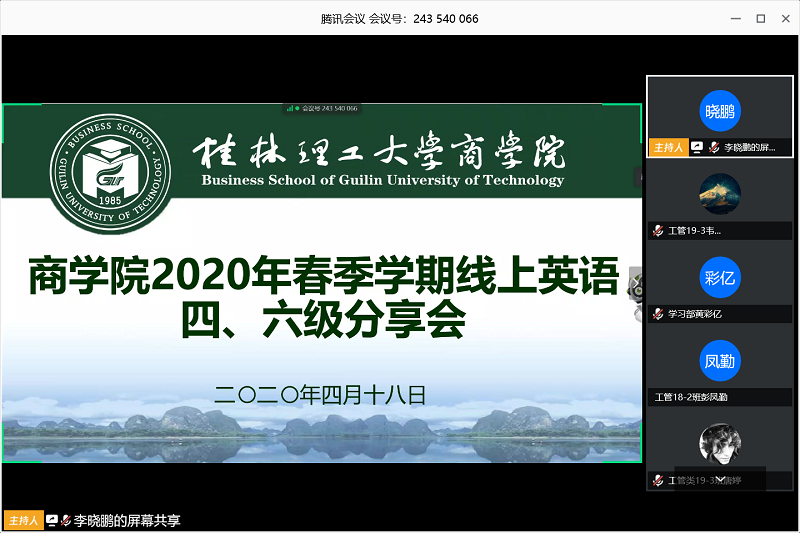
Task: Click muted mic icon beside 工管19-3韦
Action: tap(657, 231)
